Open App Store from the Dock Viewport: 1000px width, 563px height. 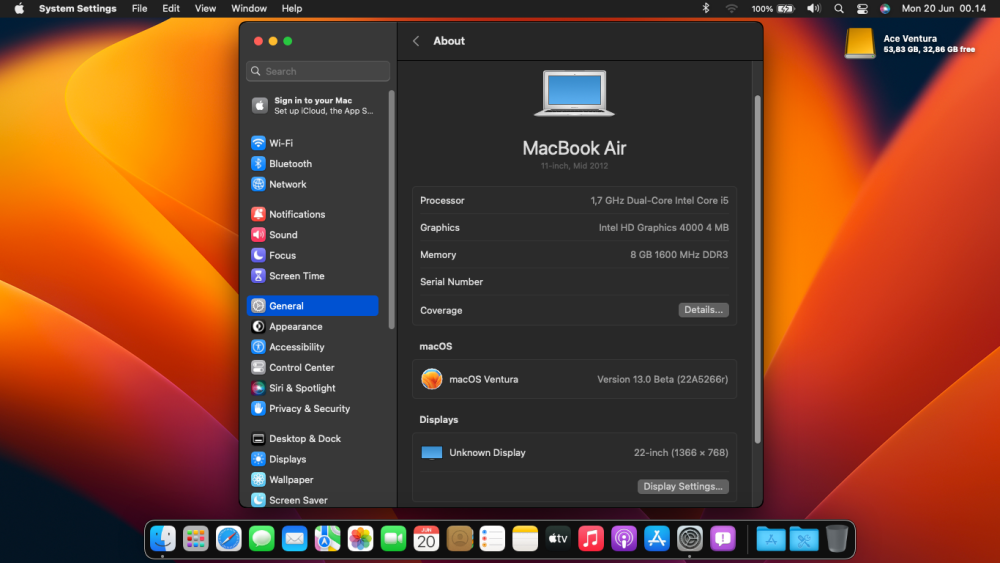click(x=656, y=539)
